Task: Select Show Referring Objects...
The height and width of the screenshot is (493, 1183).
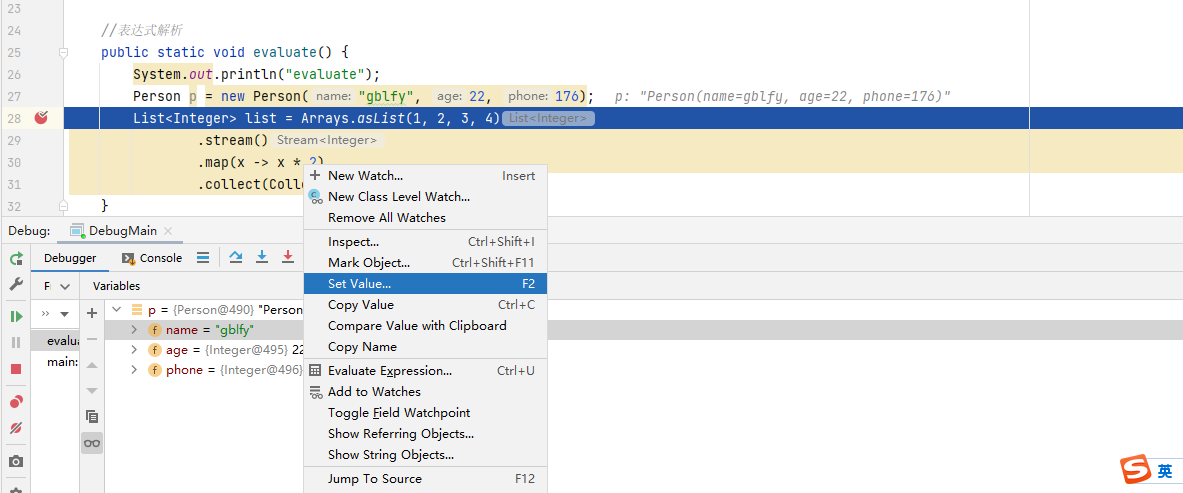Action: [425, 434]
